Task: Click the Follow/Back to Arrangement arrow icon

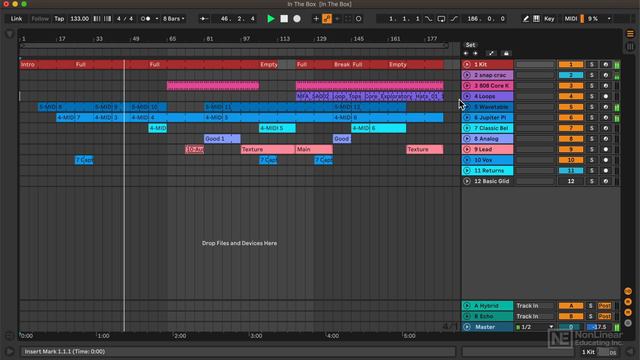Action: click(x=203, y=19)
